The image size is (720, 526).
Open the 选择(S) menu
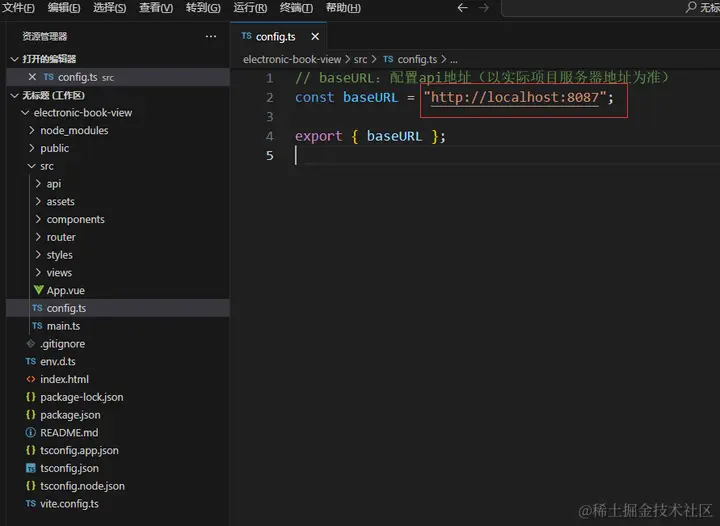tap(110, 8)
